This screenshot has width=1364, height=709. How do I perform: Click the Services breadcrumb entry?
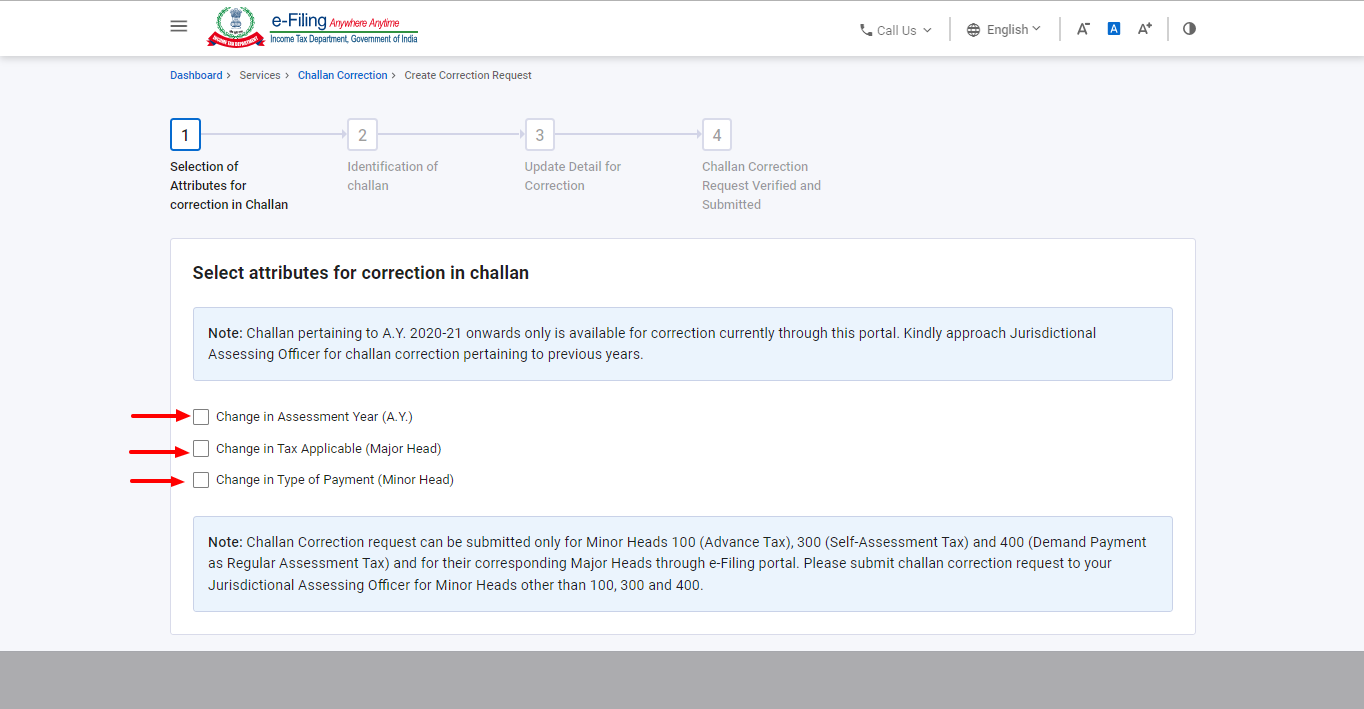click(x=260, y=75)
